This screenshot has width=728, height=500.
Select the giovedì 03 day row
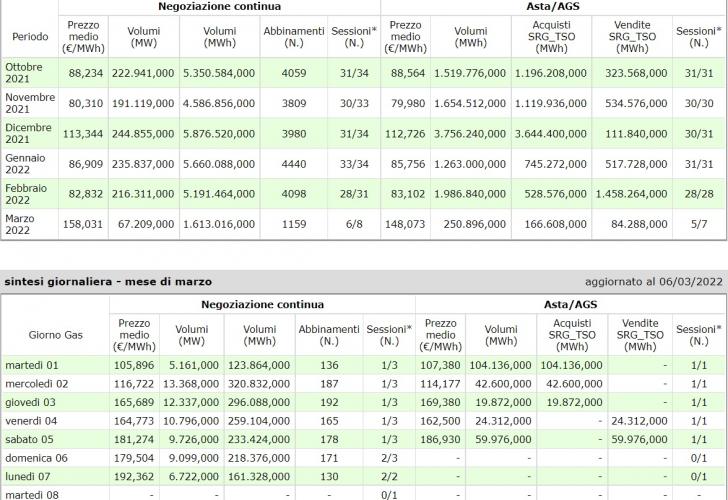[32, 401]
